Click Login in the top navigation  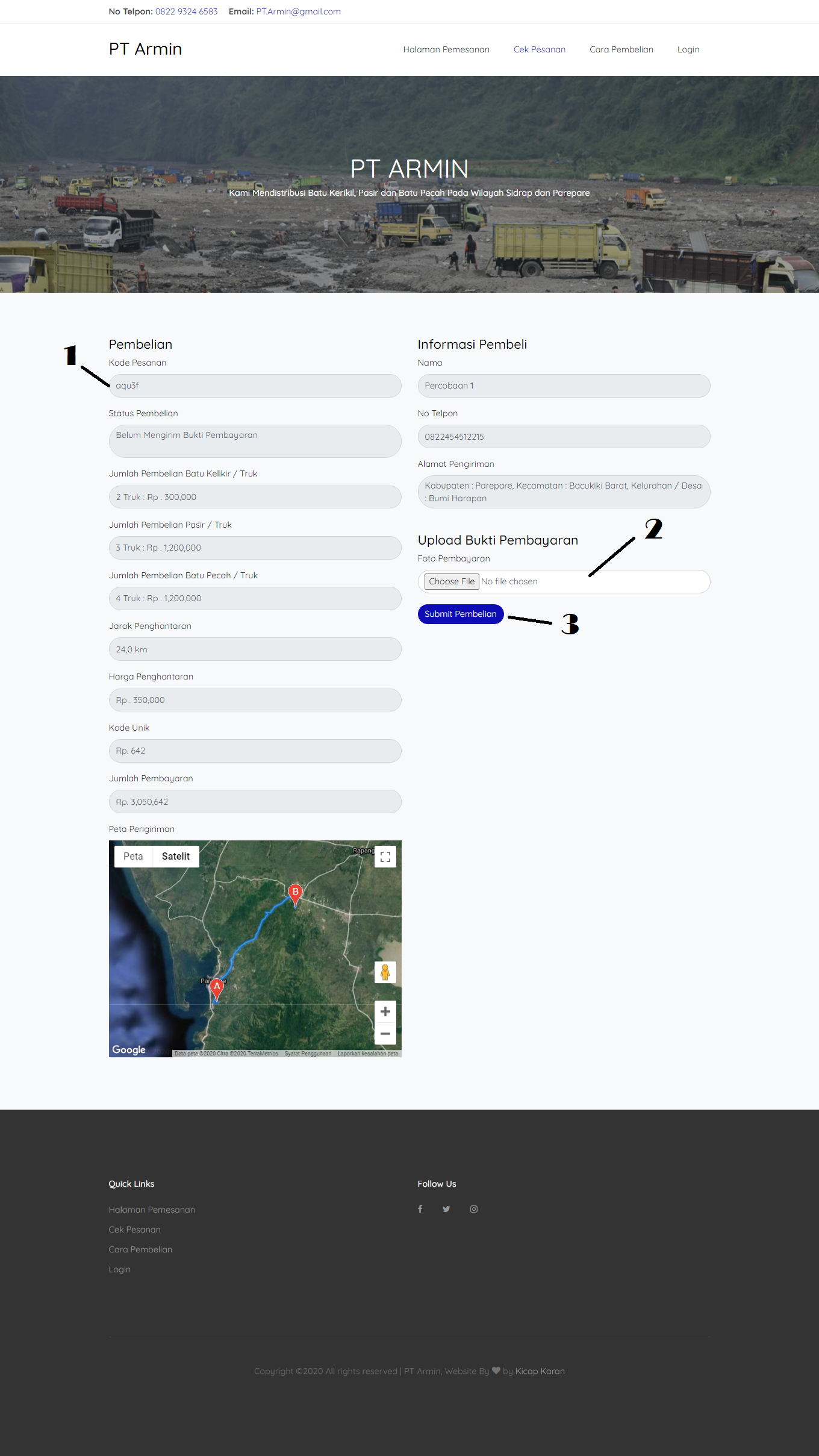tap(688, 49)
